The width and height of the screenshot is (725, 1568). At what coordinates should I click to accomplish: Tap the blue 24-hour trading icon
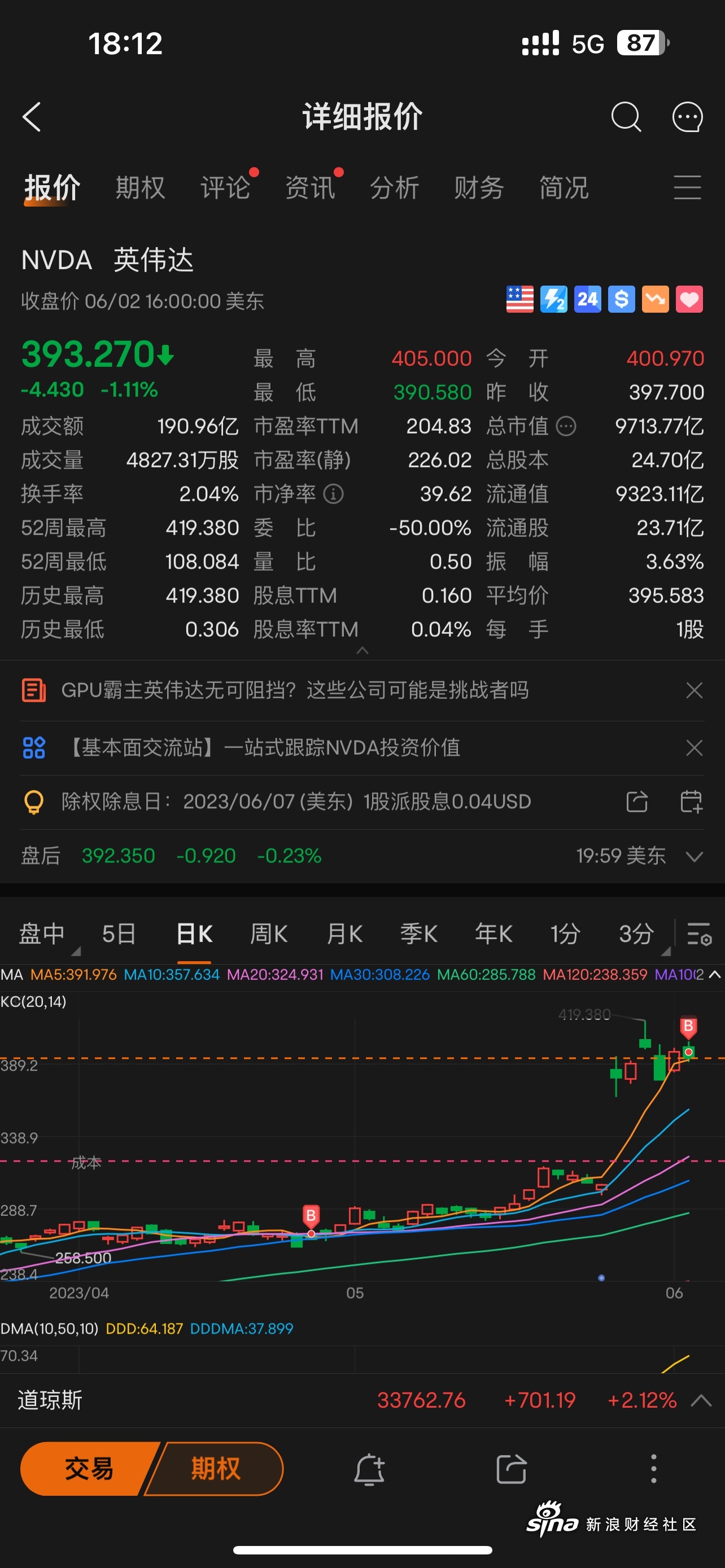click(587, 300)
